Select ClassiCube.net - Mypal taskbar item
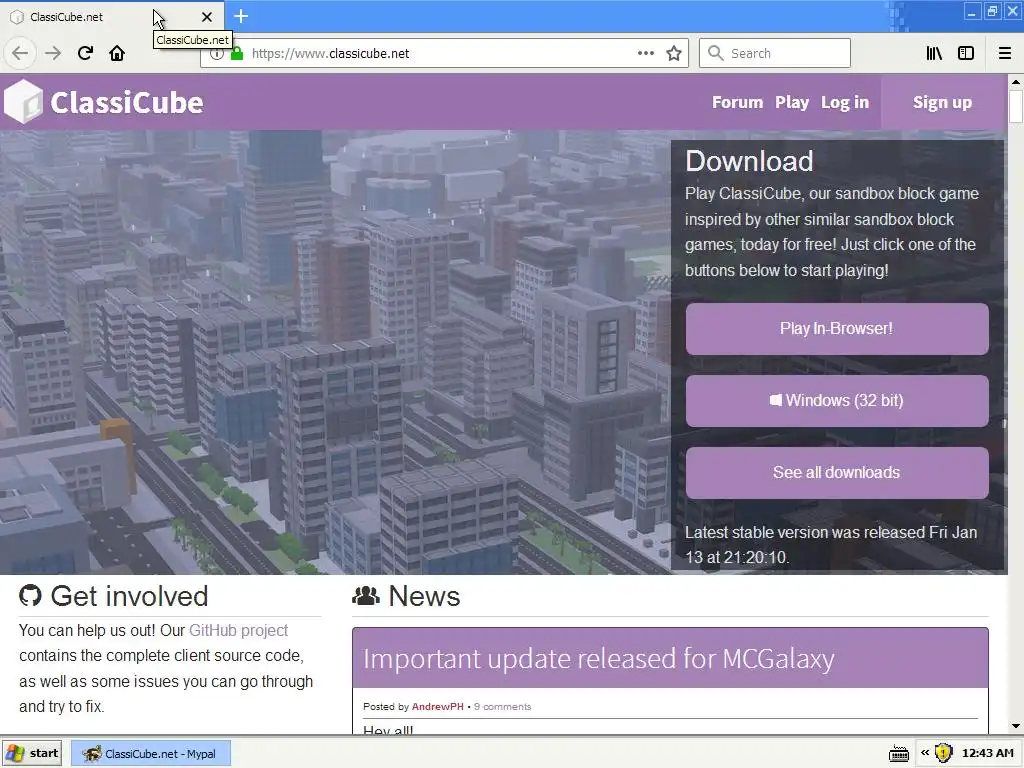Image resolution: width=1024 pixels, height=768 pixels. pos(150,754)
